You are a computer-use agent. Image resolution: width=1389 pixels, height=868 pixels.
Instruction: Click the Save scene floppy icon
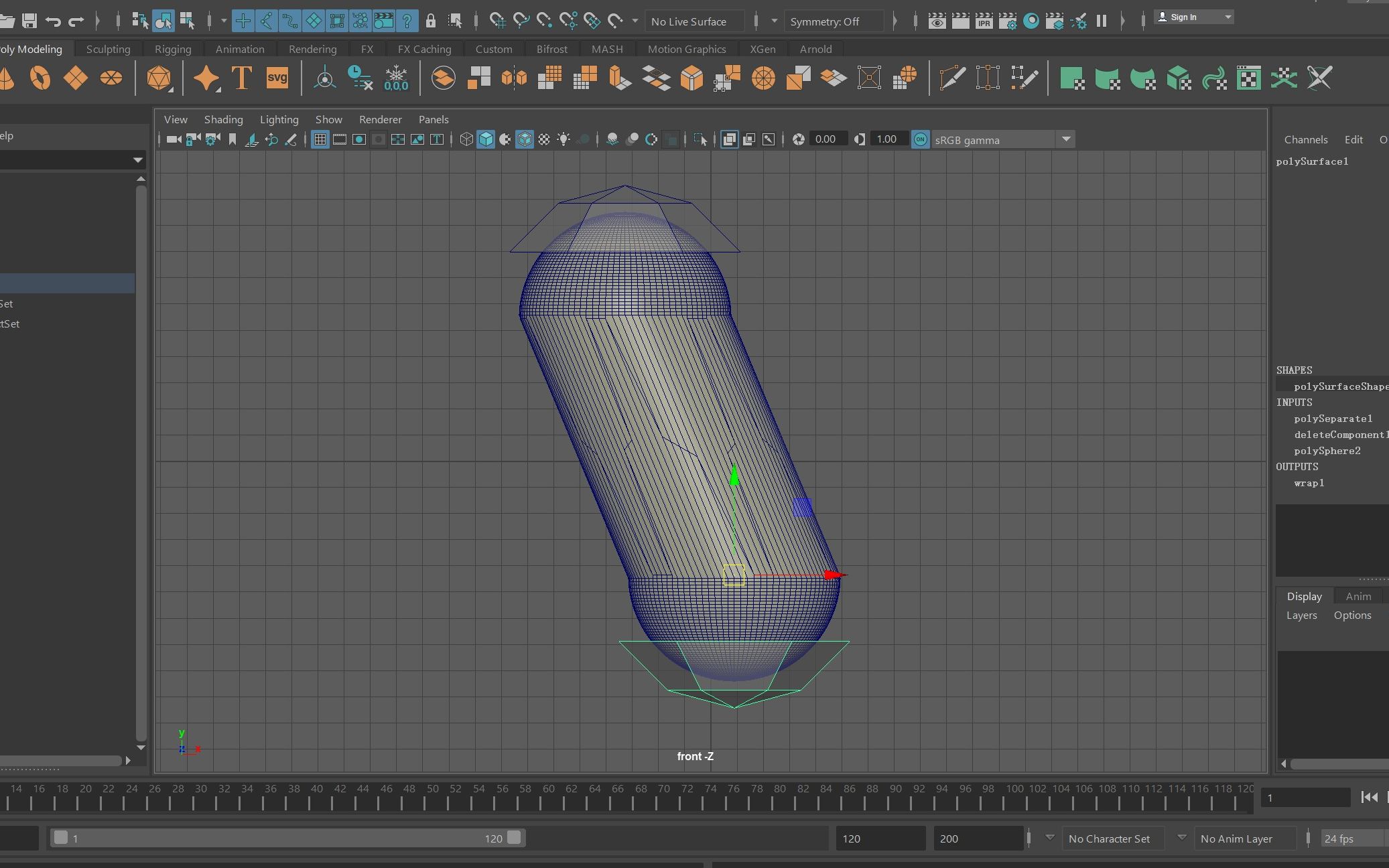[x=29, y=21]
